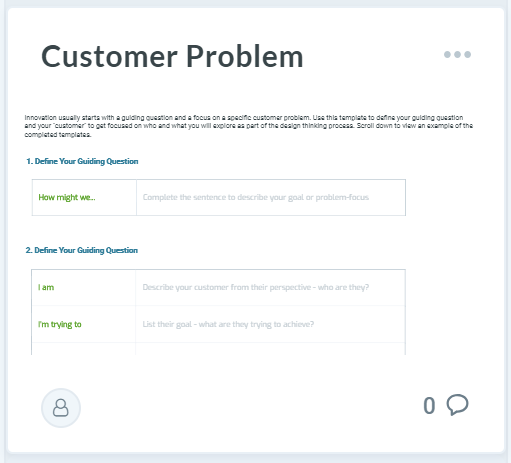Click the "Describe your customer" field

click(270, 287)
